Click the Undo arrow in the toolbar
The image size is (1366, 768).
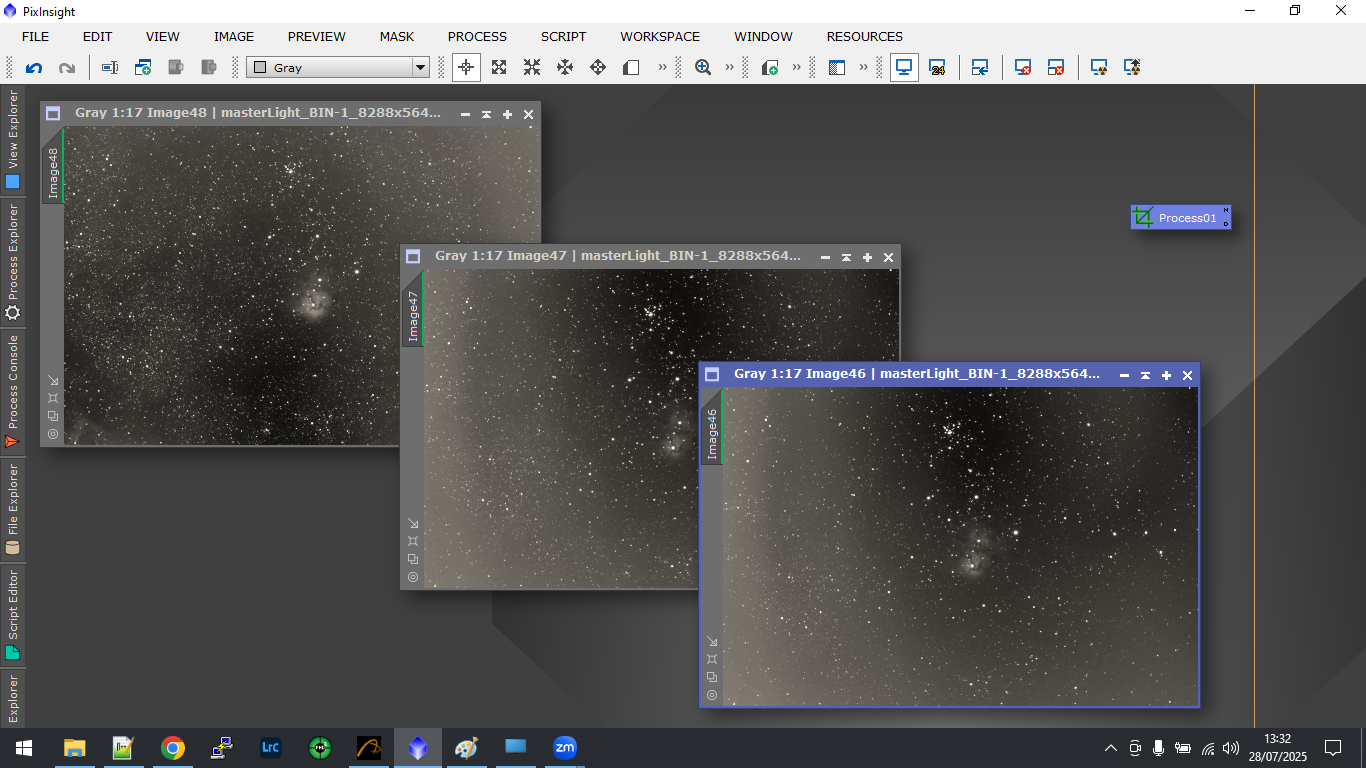pyautogui.click(x=34, y=68)
